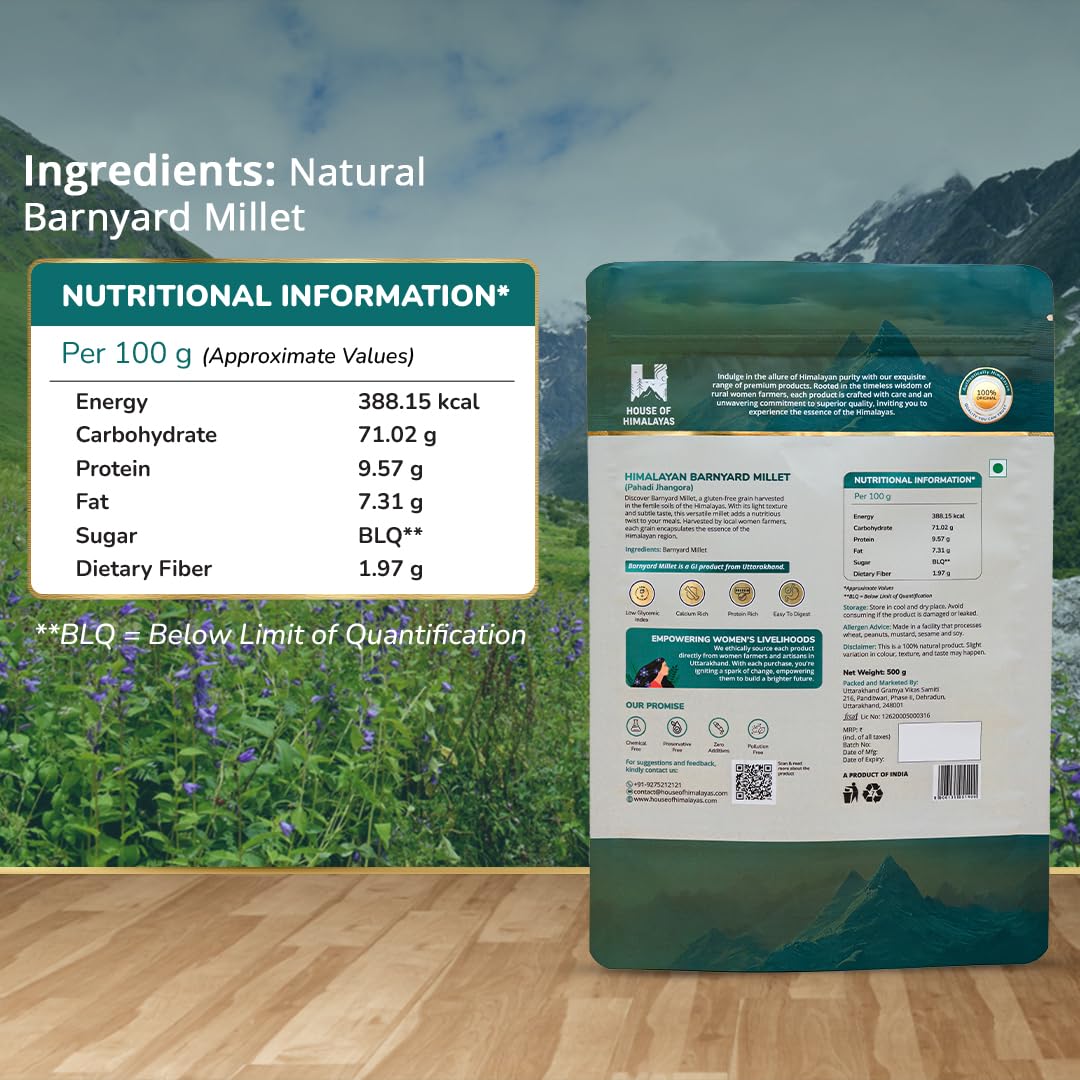Click 'EMPOWERING WOMEN'S LIVELIHOODS' heading

(733, 639)
